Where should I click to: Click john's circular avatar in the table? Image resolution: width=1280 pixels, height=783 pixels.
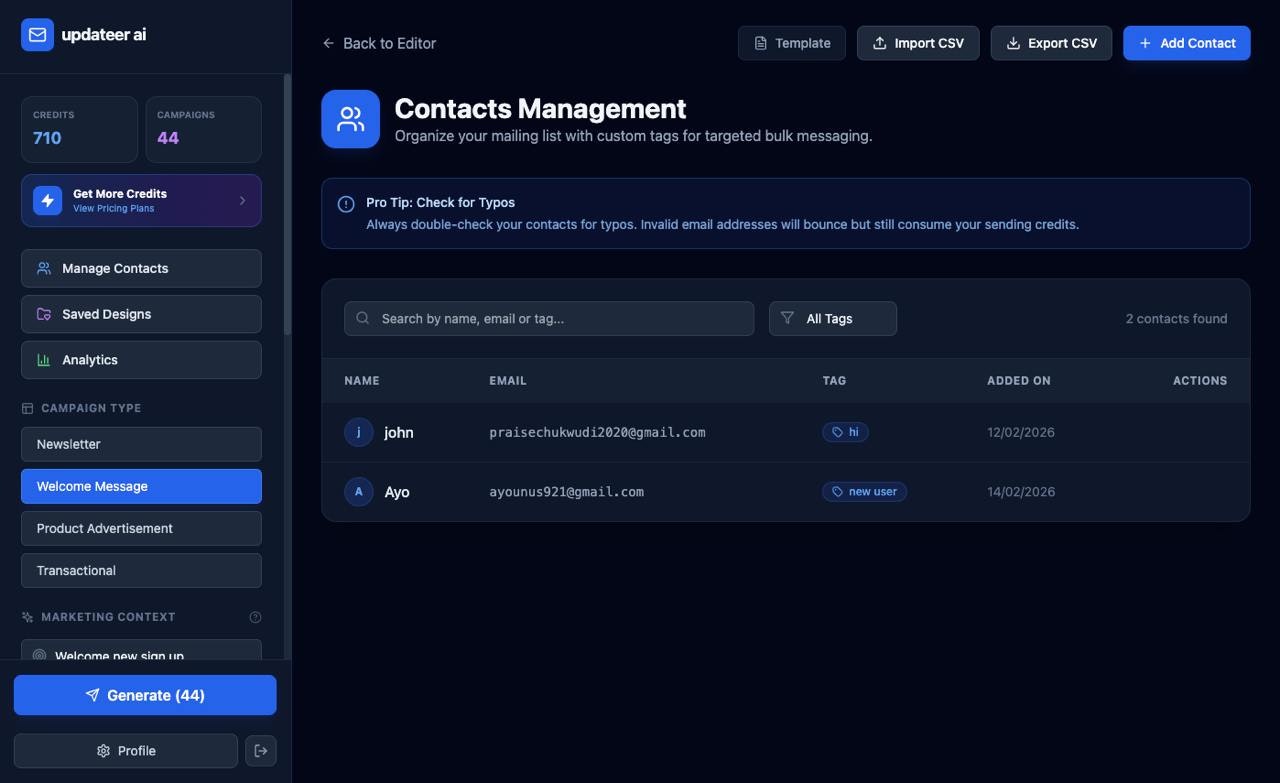coord(358,432)
